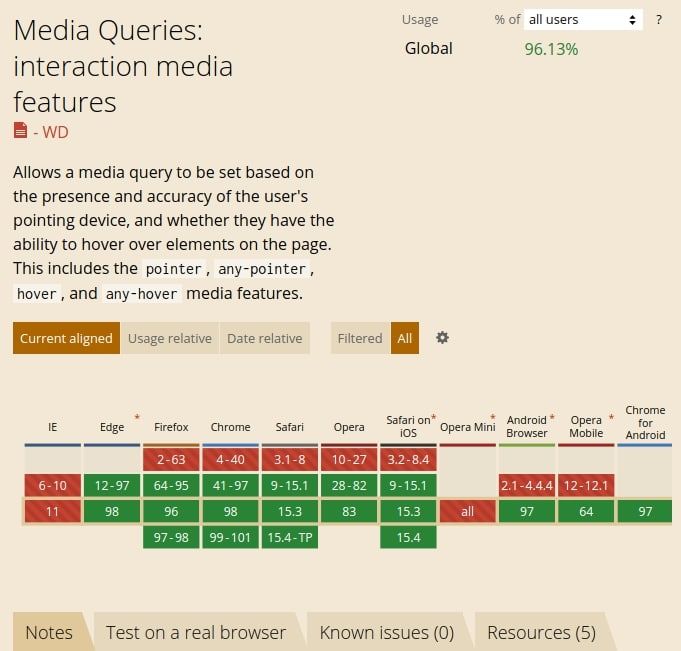Screen dimensions: 681x651
Task: Click the Opera Mini column header
Action: click(467, 427)
